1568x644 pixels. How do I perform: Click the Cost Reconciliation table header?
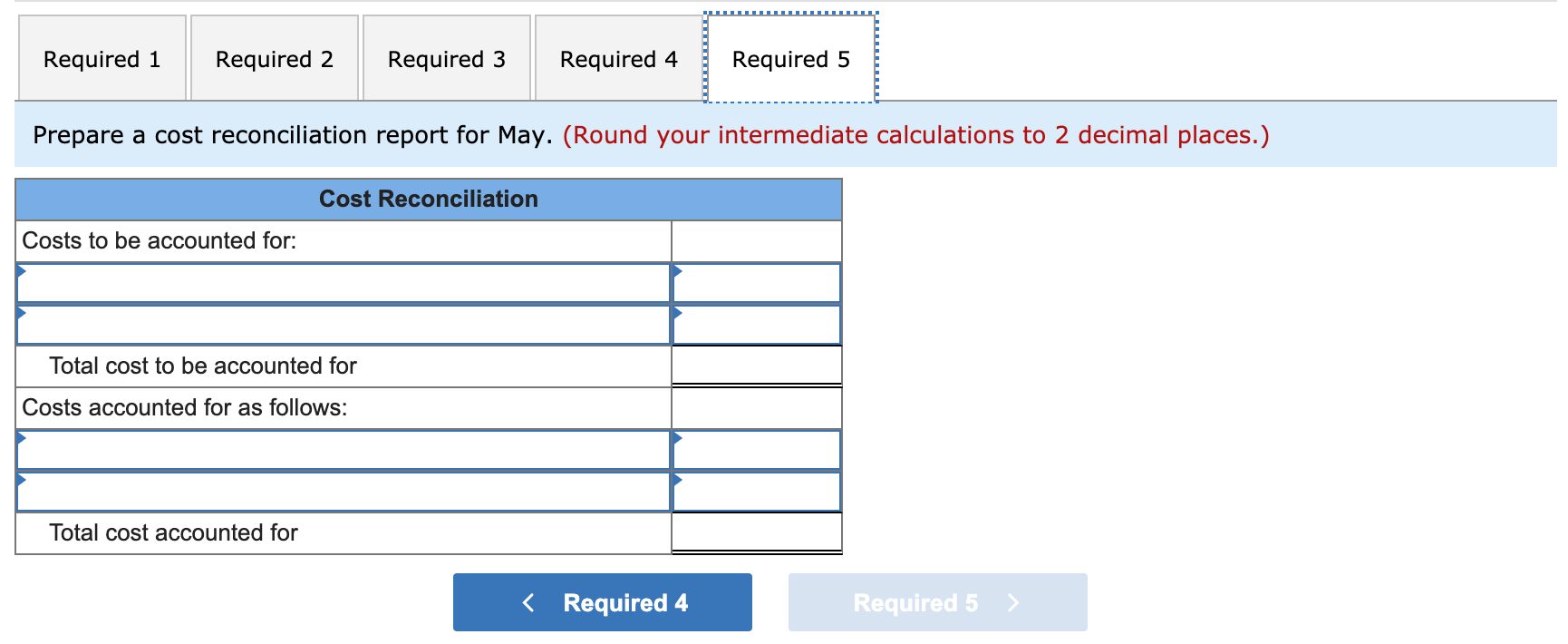428,198
